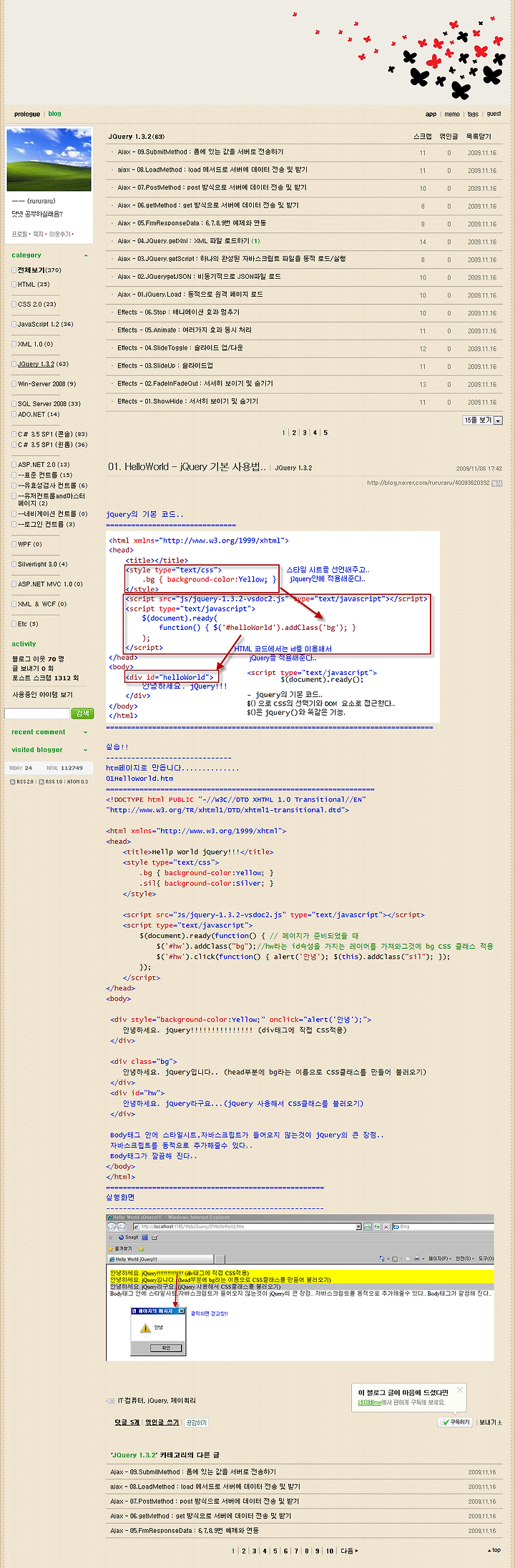This screenshot has height=1568, width=515.
Task: Click the RSS 2.0 feed icon
Action: [13, 782]
